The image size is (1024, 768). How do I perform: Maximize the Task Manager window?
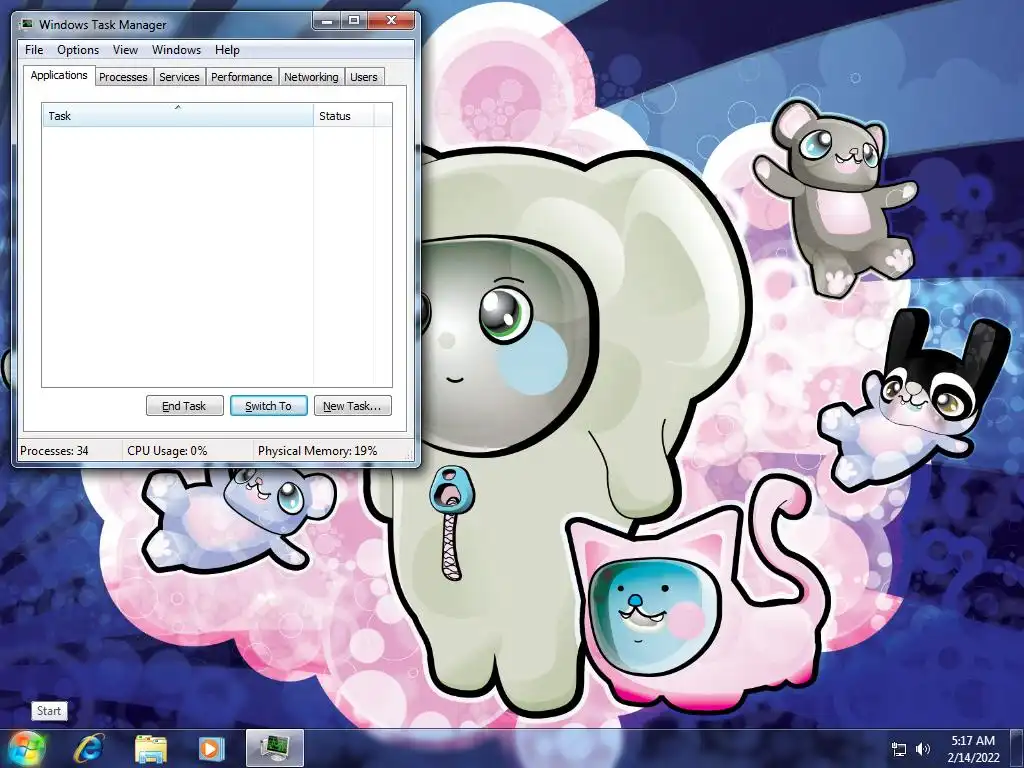coord(354,21)
